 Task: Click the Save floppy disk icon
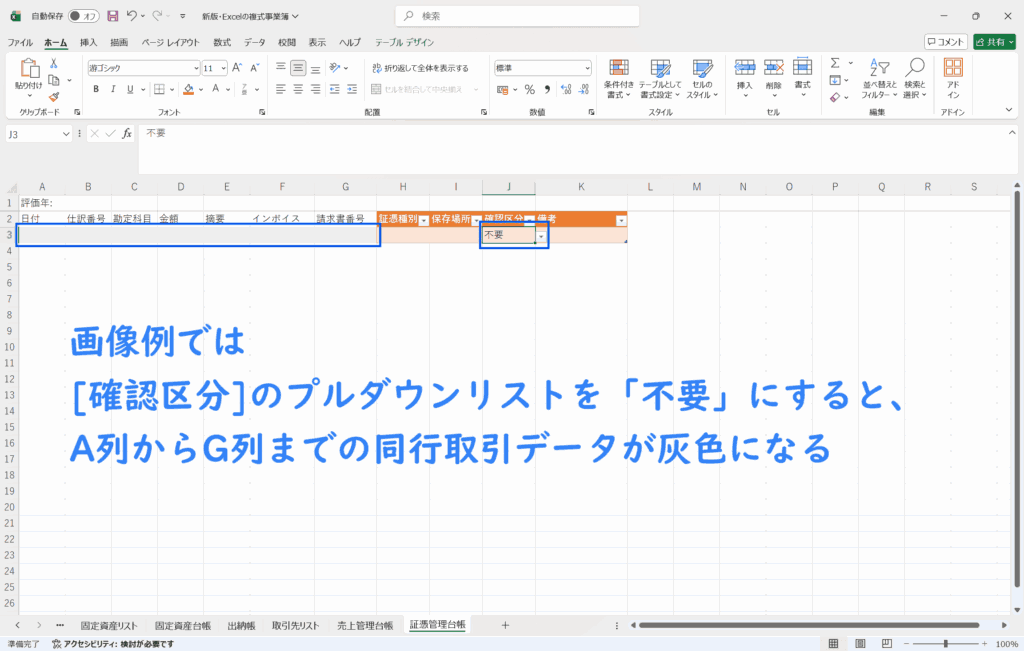[112, 16]
